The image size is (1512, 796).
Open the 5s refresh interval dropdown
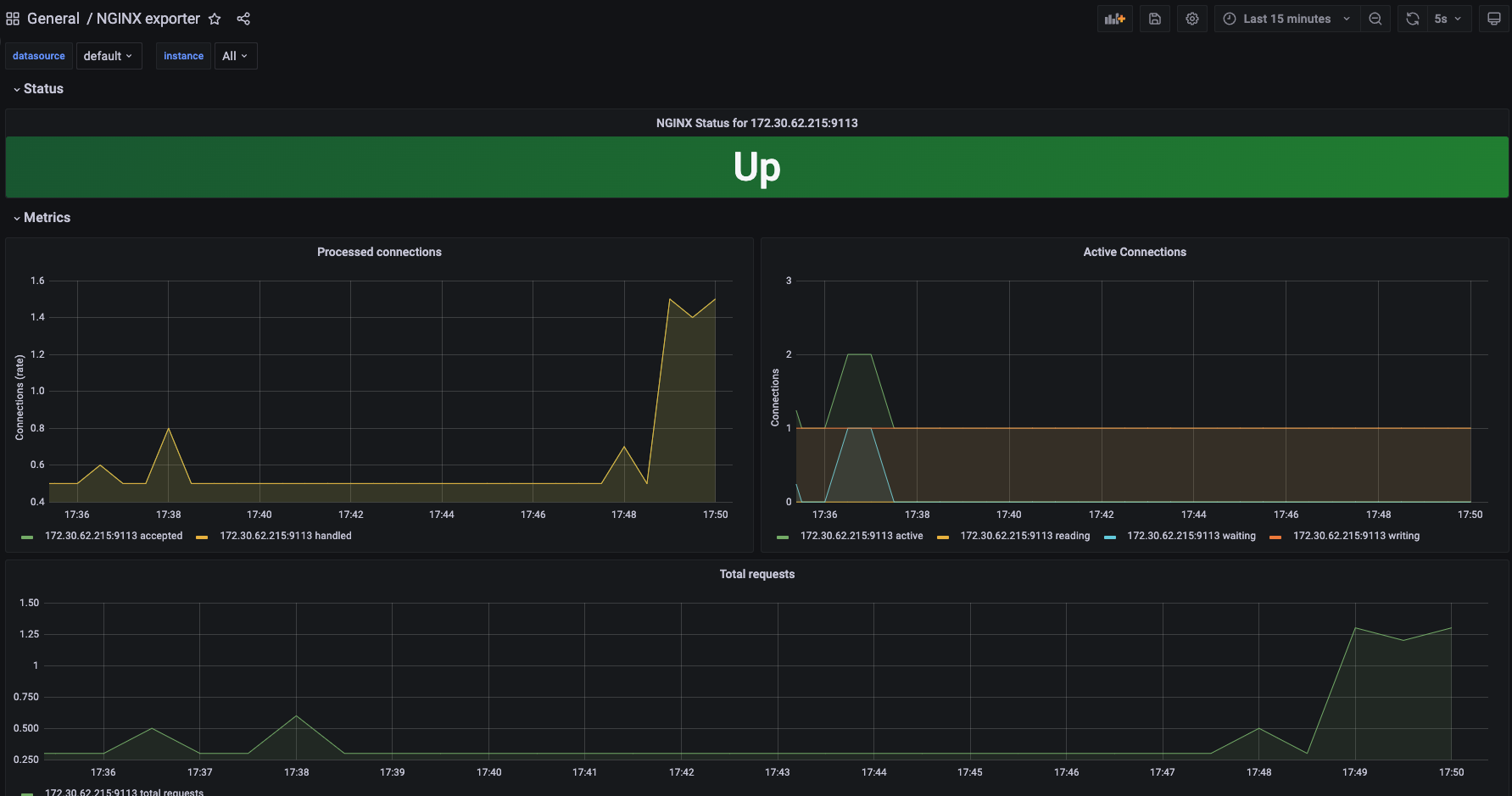(1448, 19)
